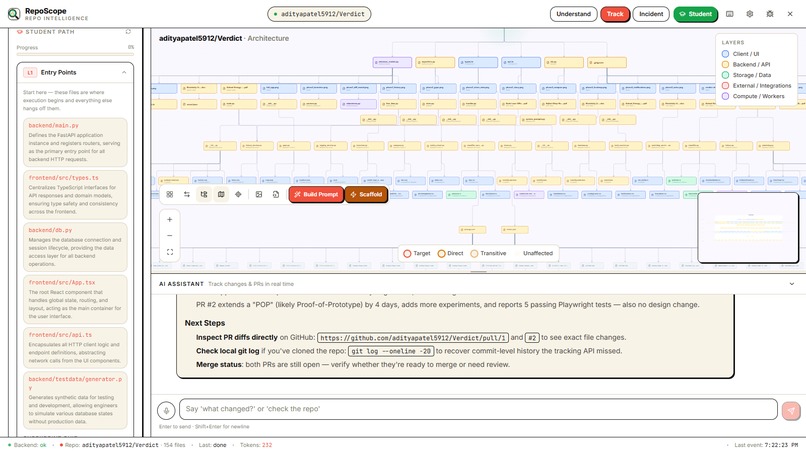
Task: Toggle the minimap icon in the graph toolbar
Action: tap(221, 194)
